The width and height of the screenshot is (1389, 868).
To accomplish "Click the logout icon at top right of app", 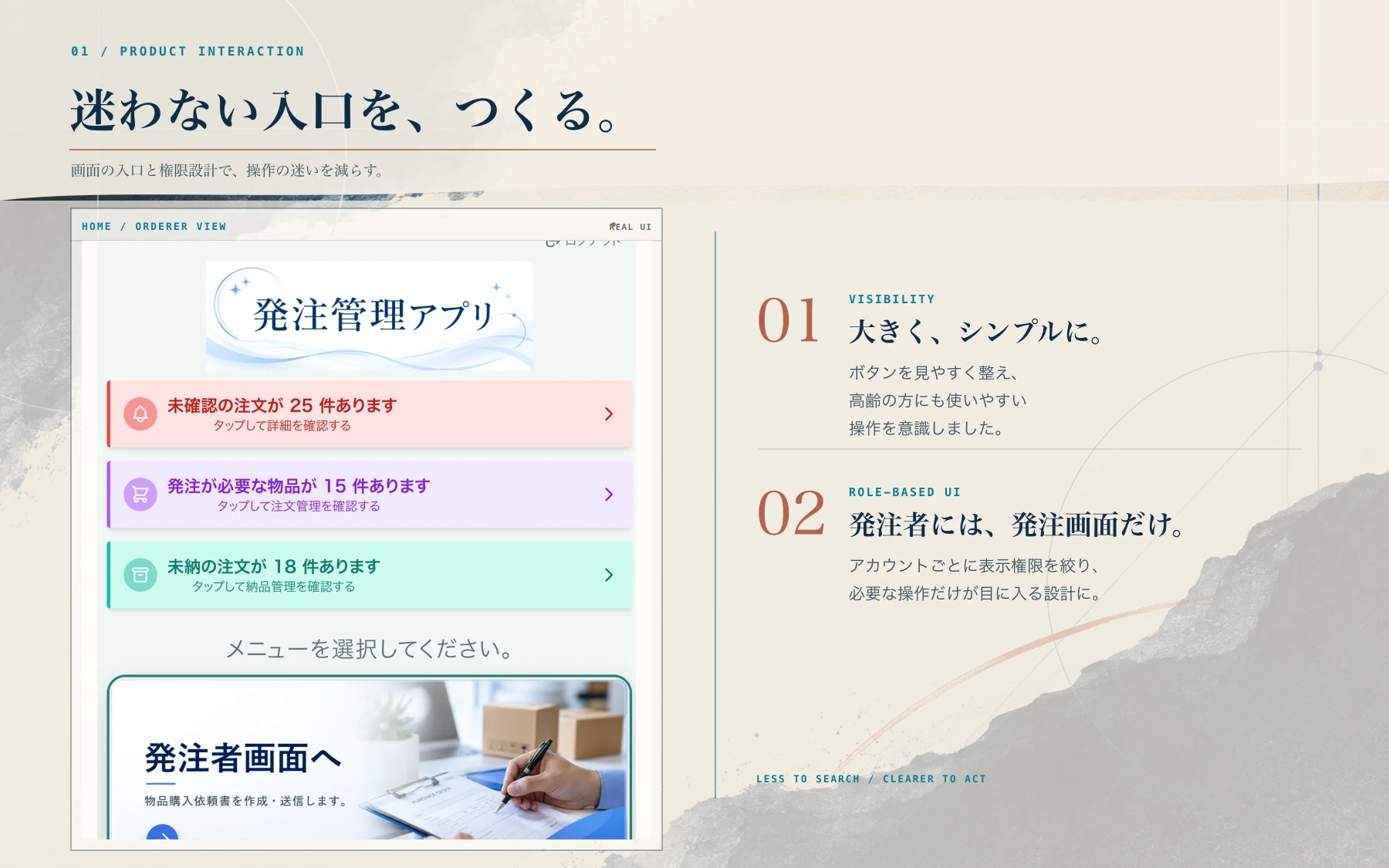I will pyautogui.click(x=553, y=242).
